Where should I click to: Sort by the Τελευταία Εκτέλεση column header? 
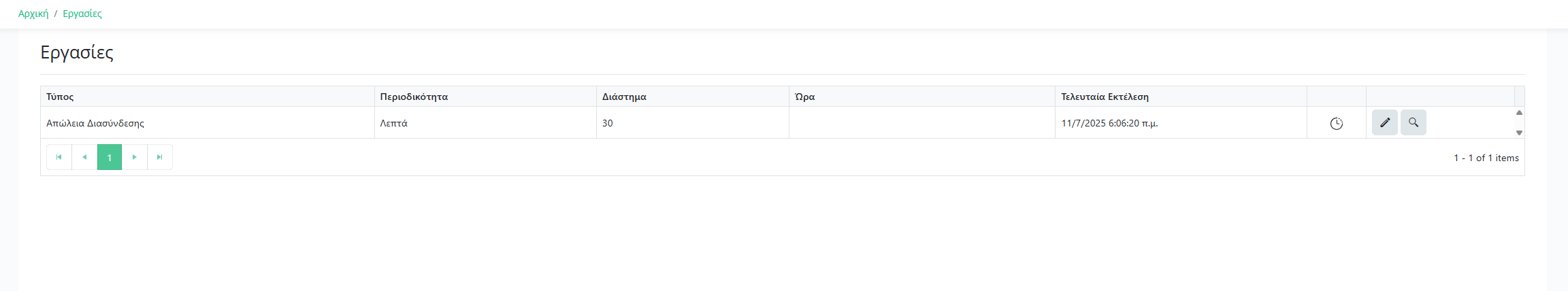(1105, 97)
